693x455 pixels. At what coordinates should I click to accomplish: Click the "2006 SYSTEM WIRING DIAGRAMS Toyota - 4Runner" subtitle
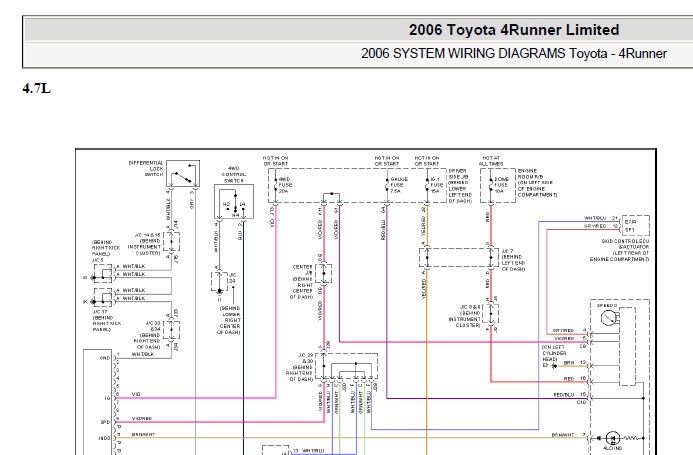pos(514,54)
